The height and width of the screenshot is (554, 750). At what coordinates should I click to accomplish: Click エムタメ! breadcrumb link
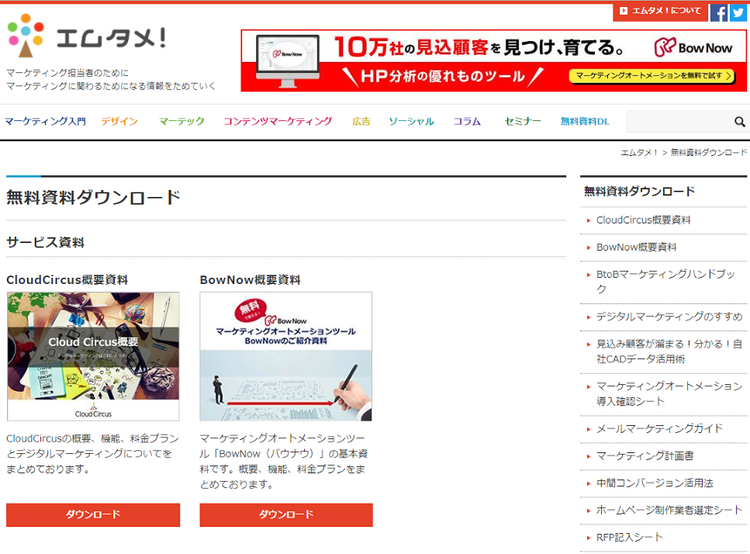(x=639, y=153)
